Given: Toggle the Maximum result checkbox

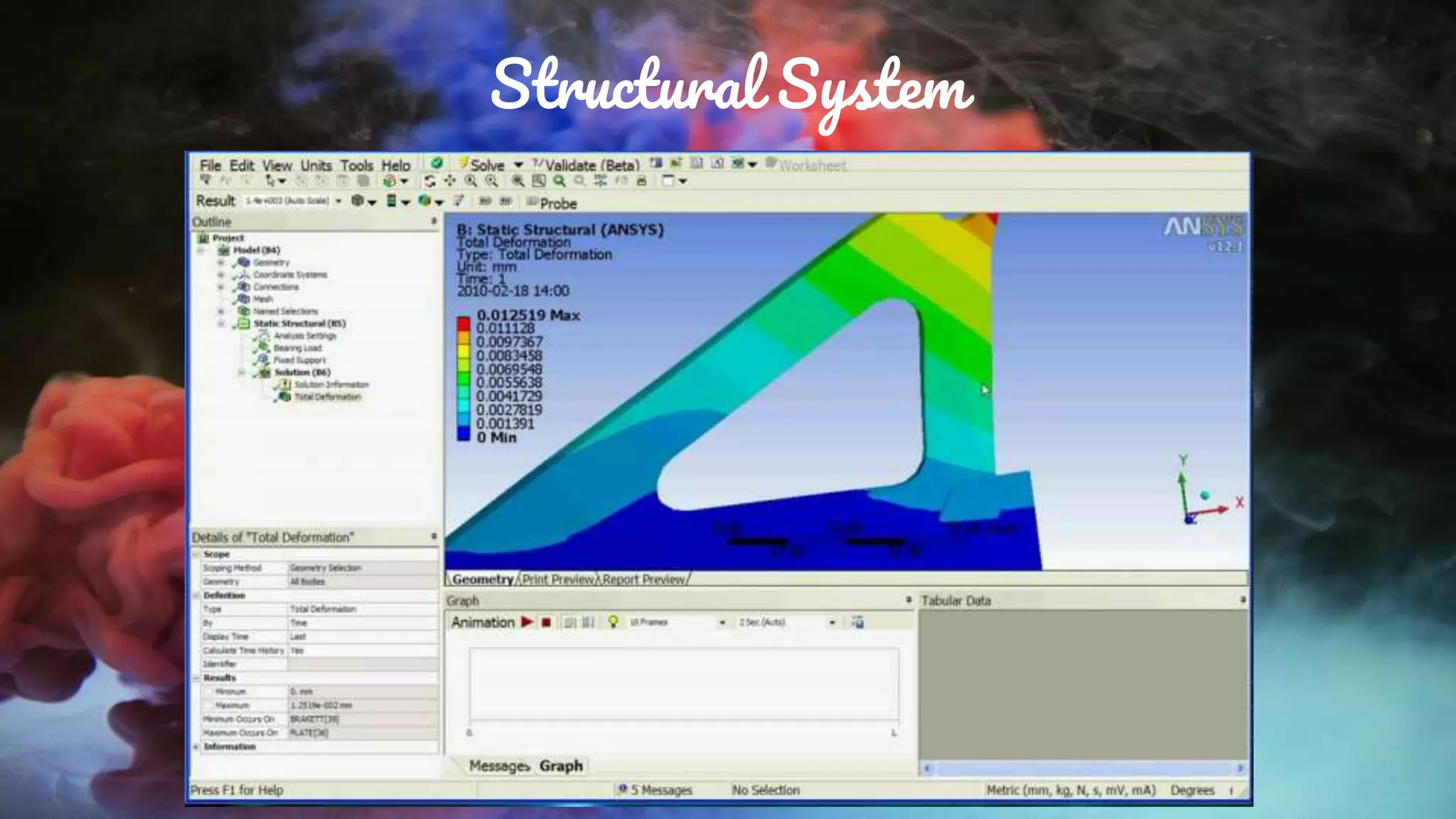Looking at the screenshot, I should [208, 705].
